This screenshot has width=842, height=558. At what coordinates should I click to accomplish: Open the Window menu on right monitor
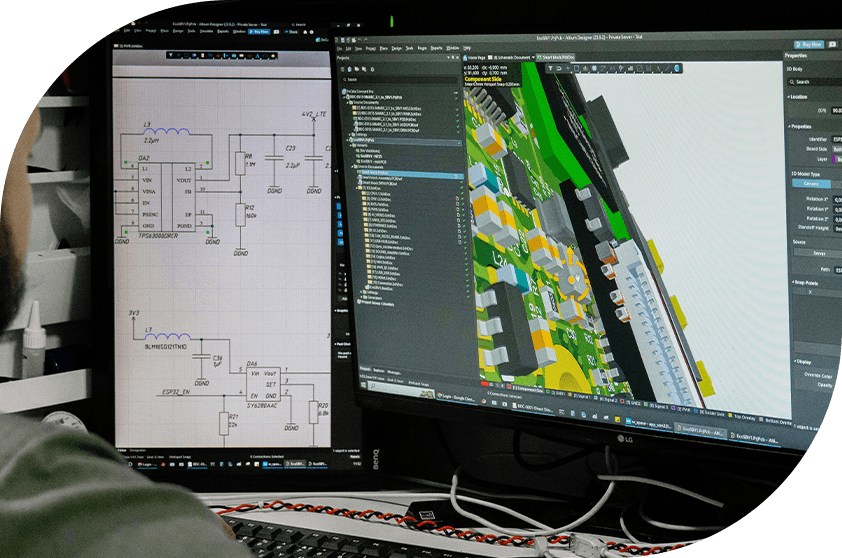[x=453, y=47]
